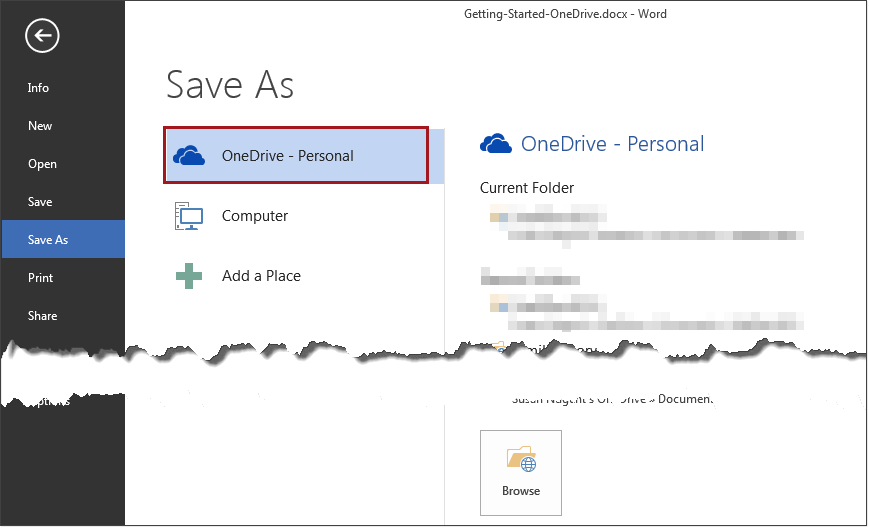869x528 pixels.
Task: Choose Save in the sidebar
Action: (40, 202)
